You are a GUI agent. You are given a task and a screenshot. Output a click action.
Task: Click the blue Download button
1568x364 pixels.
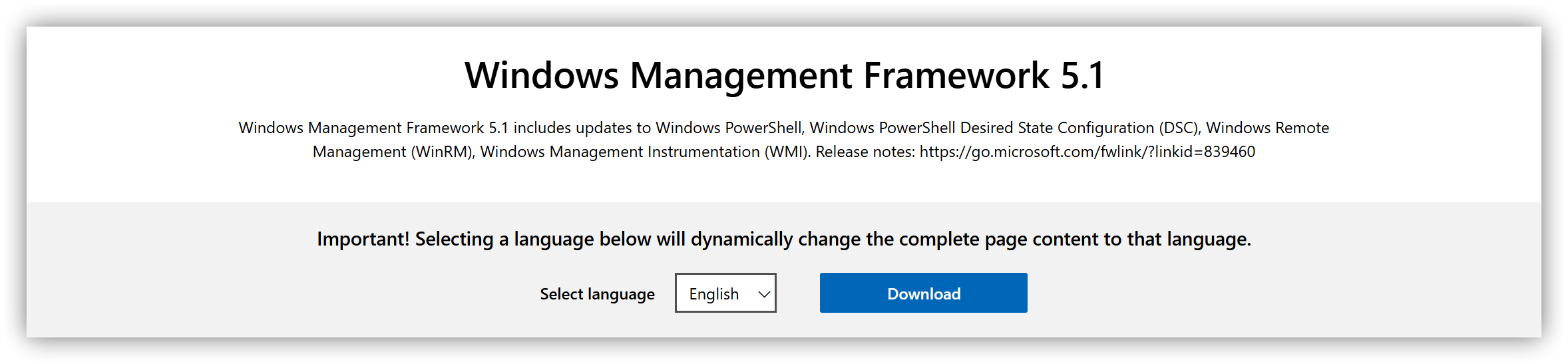click(x=923, y=293)
